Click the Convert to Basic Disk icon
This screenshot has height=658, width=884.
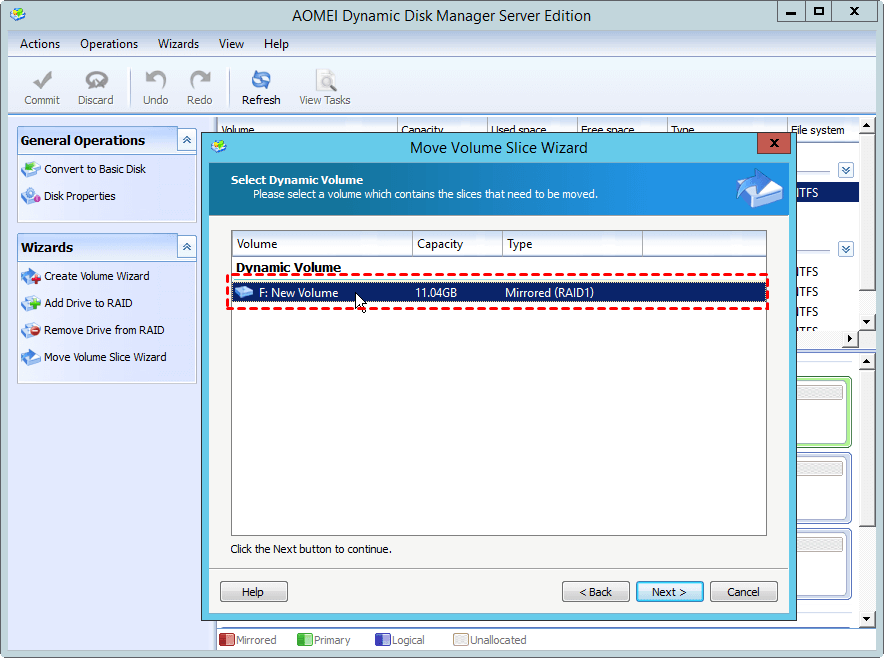coord(30,169)
